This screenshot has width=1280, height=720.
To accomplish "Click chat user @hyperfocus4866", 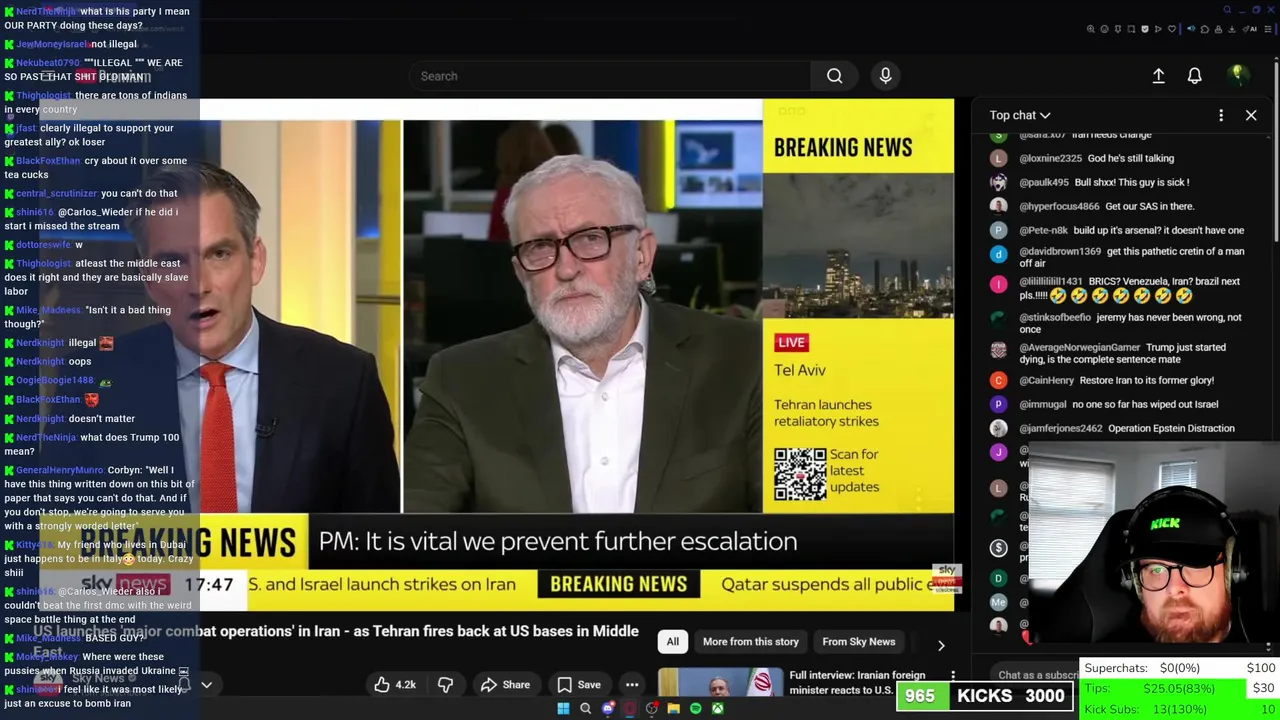I will coord(1059,207).
